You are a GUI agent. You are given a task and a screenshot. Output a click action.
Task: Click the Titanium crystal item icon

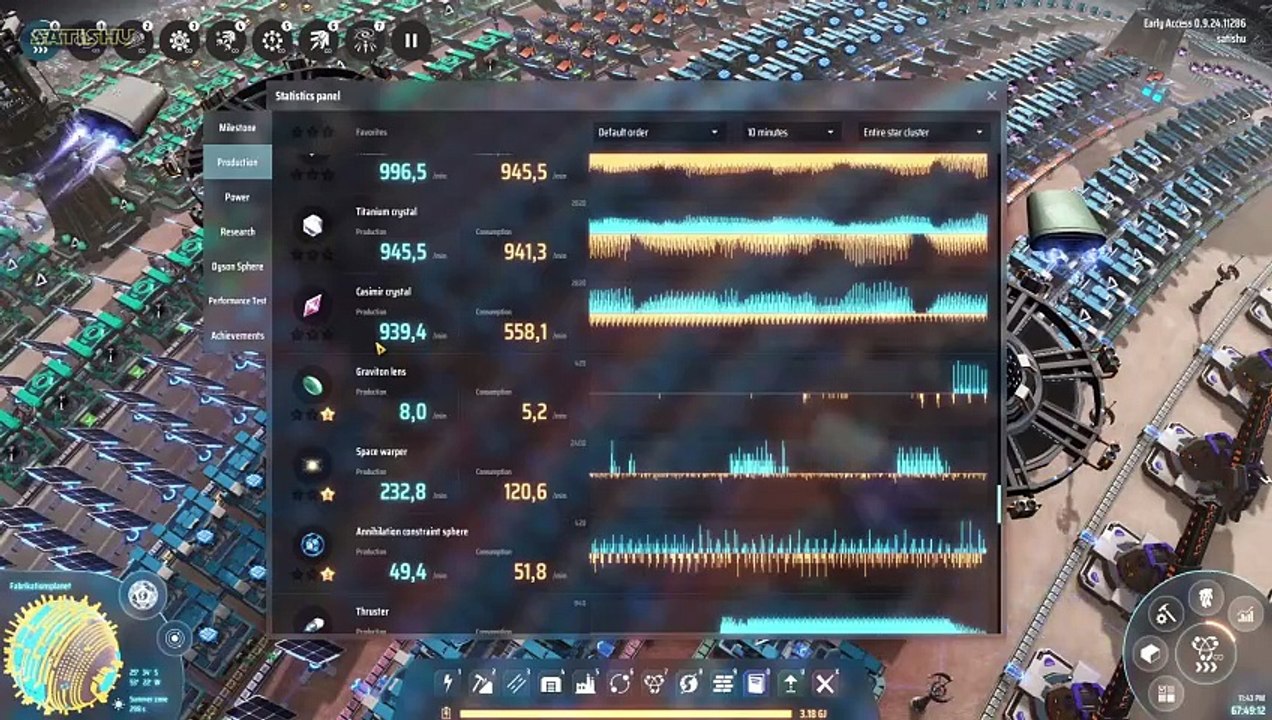(x=312, y=226)
